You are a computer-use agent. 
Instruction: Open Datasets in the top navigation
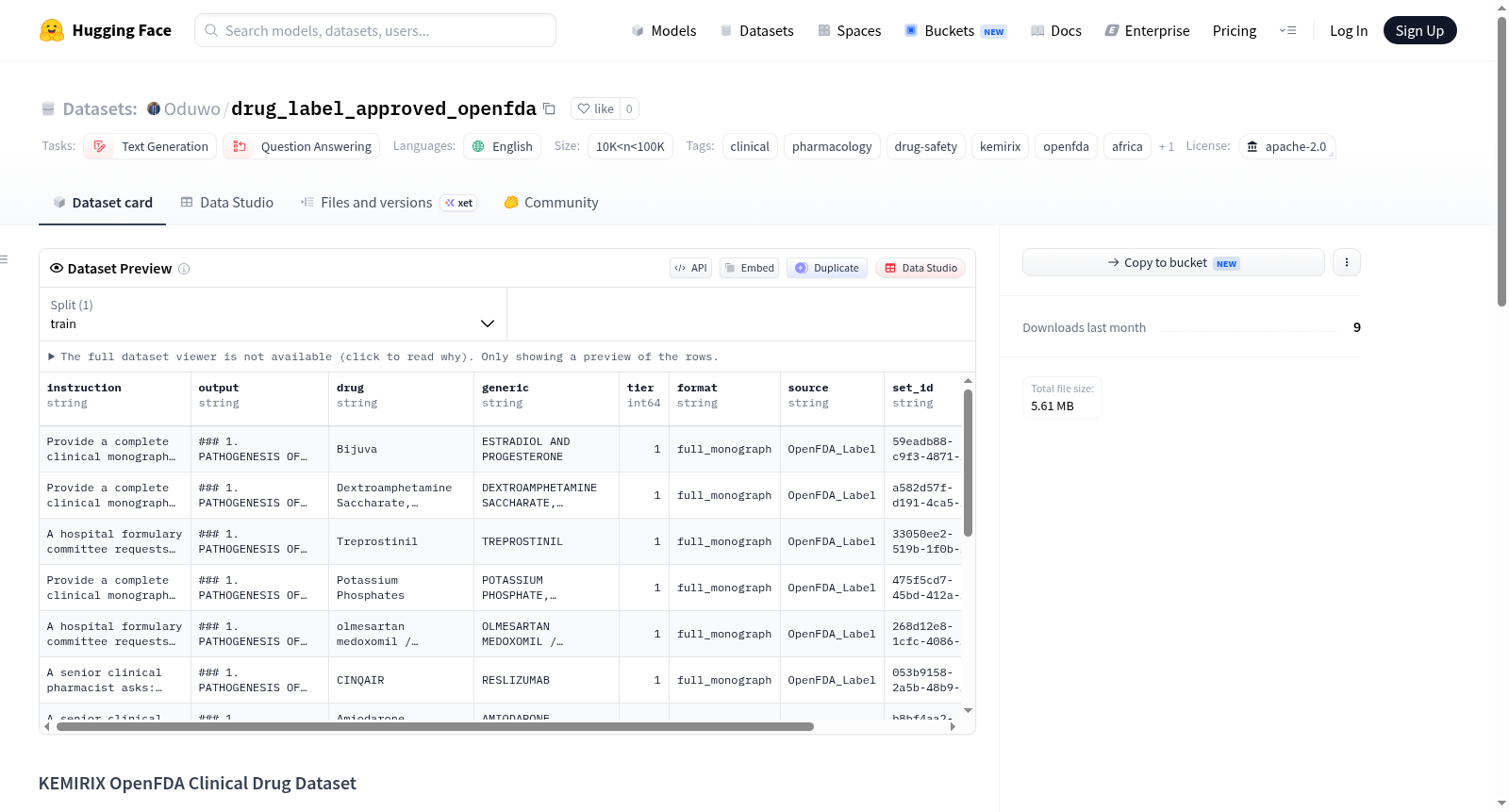756,30
